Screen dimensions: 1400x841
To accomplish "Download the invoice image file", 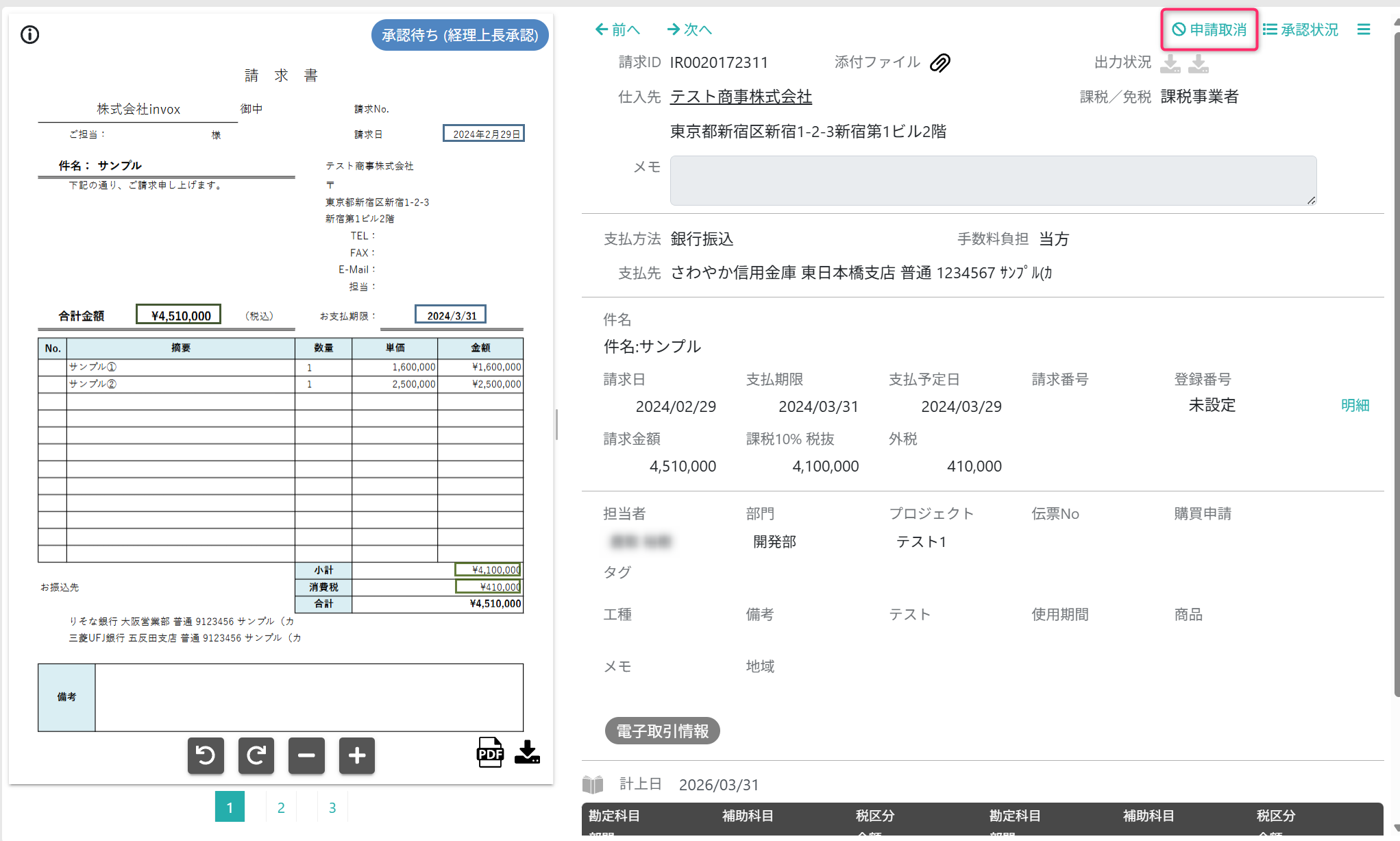I will 527,753.
